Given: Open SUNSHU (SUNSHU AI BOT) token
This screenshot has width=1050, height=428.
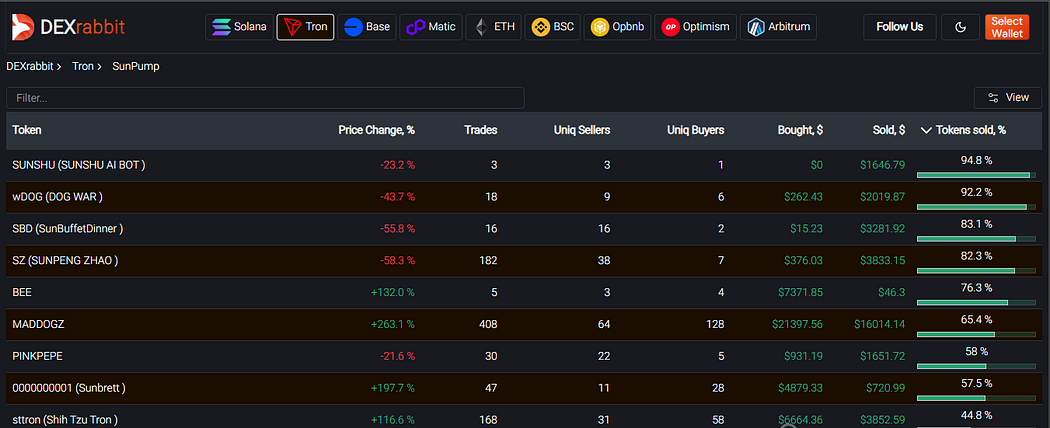Looking at the screenshot, I should pos(79,165).
